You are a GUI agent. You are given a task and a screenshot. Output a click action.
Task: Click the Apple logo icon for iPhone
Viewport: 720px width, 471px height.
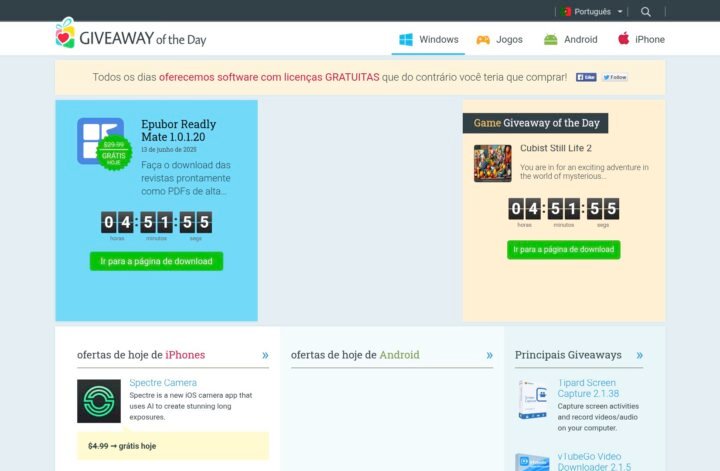coord(623,39)
